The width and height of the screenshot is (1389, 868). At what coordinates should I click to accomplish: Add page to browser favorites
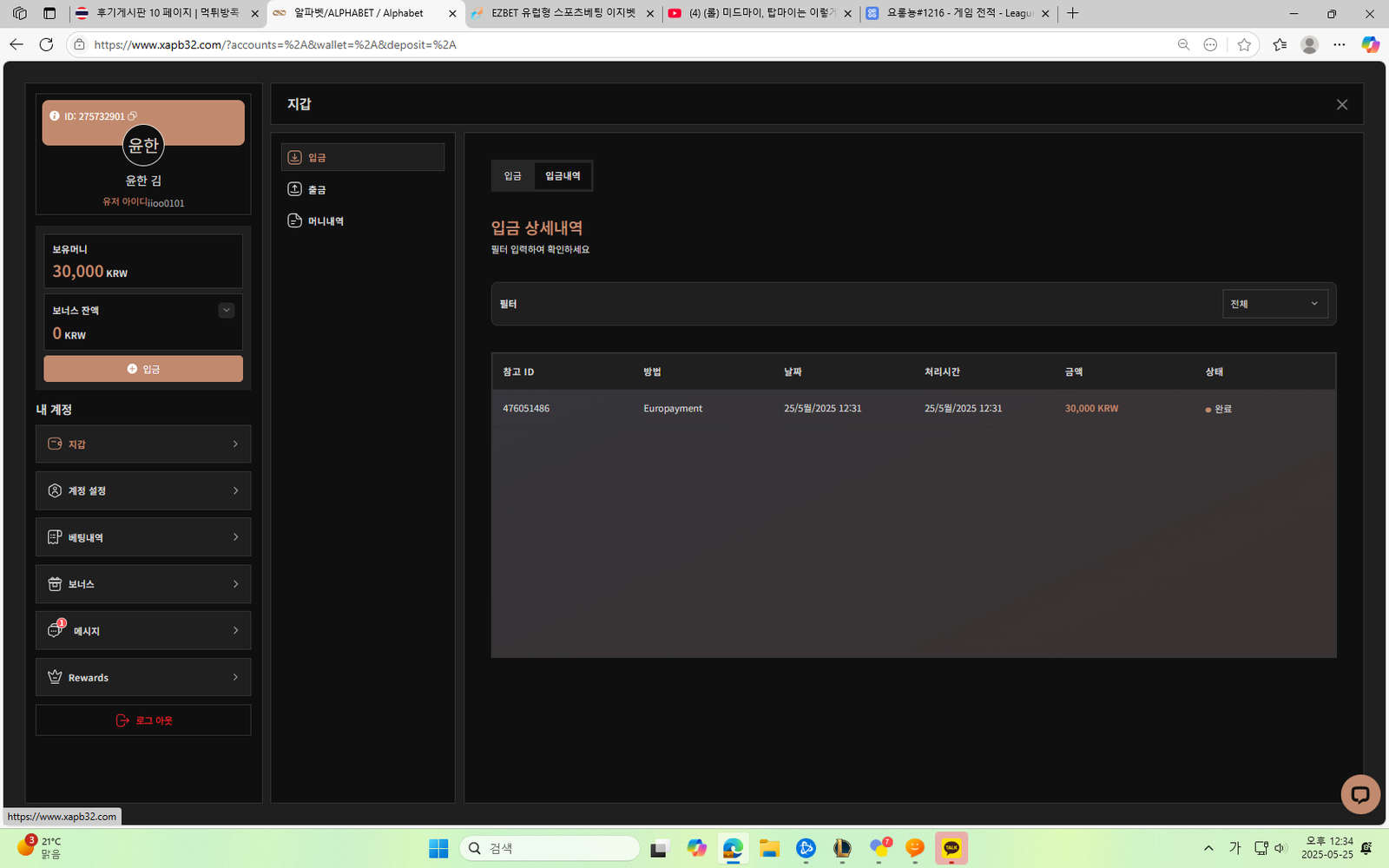tap(1244, 44)
